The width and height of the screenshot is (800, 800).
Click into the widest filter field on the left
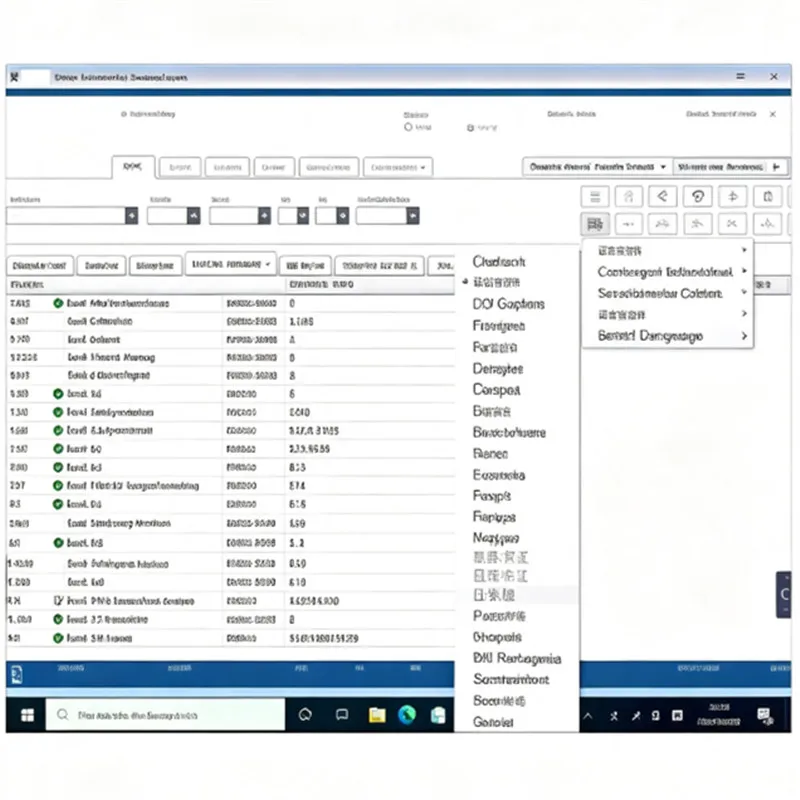coord(66,216)
